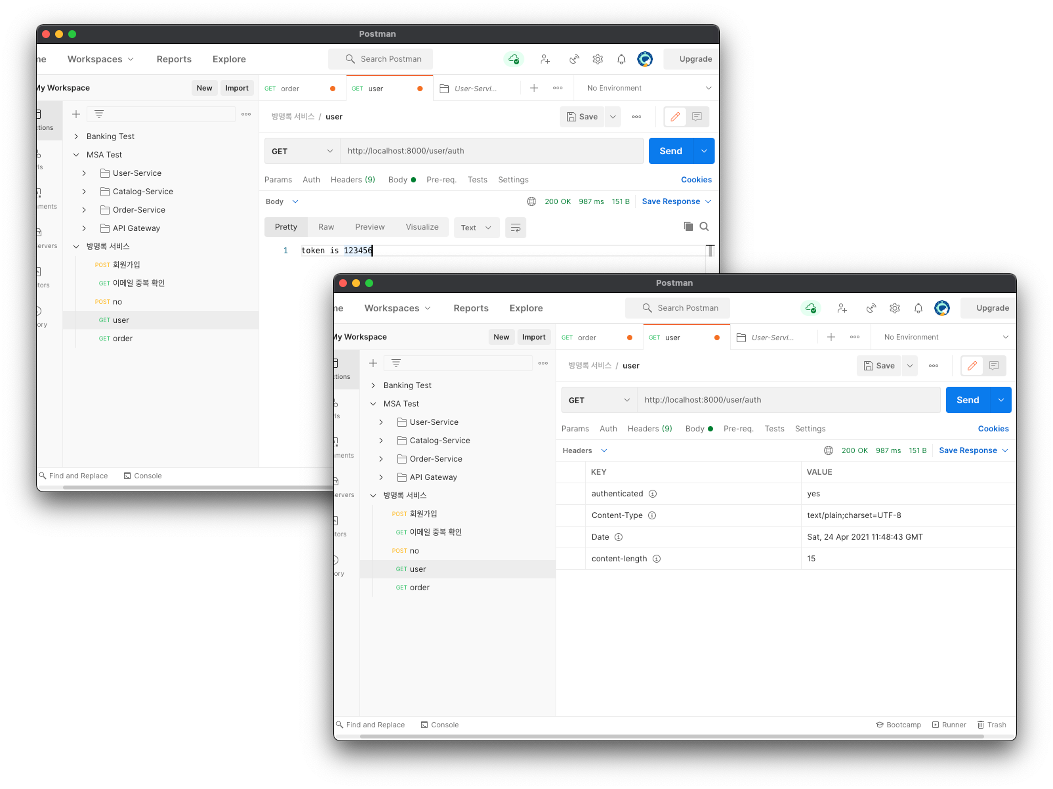The height and width of the screenshot is (789, 1053).
Task: Click Send button in back window
Action: point(672,151)
